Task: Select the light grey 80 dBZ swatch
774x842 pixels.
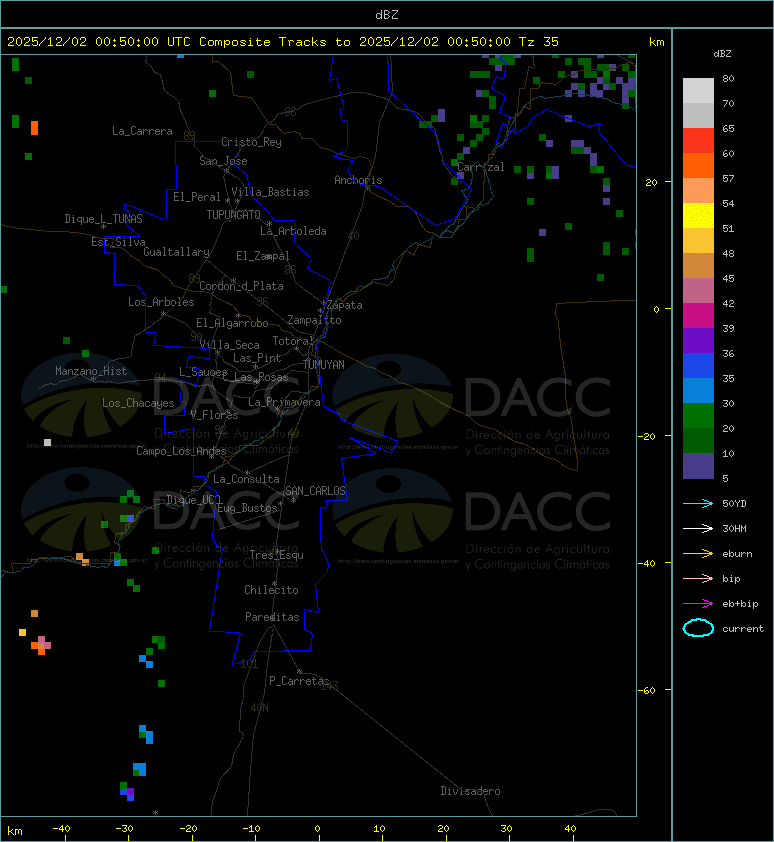Action: point(698,91)
